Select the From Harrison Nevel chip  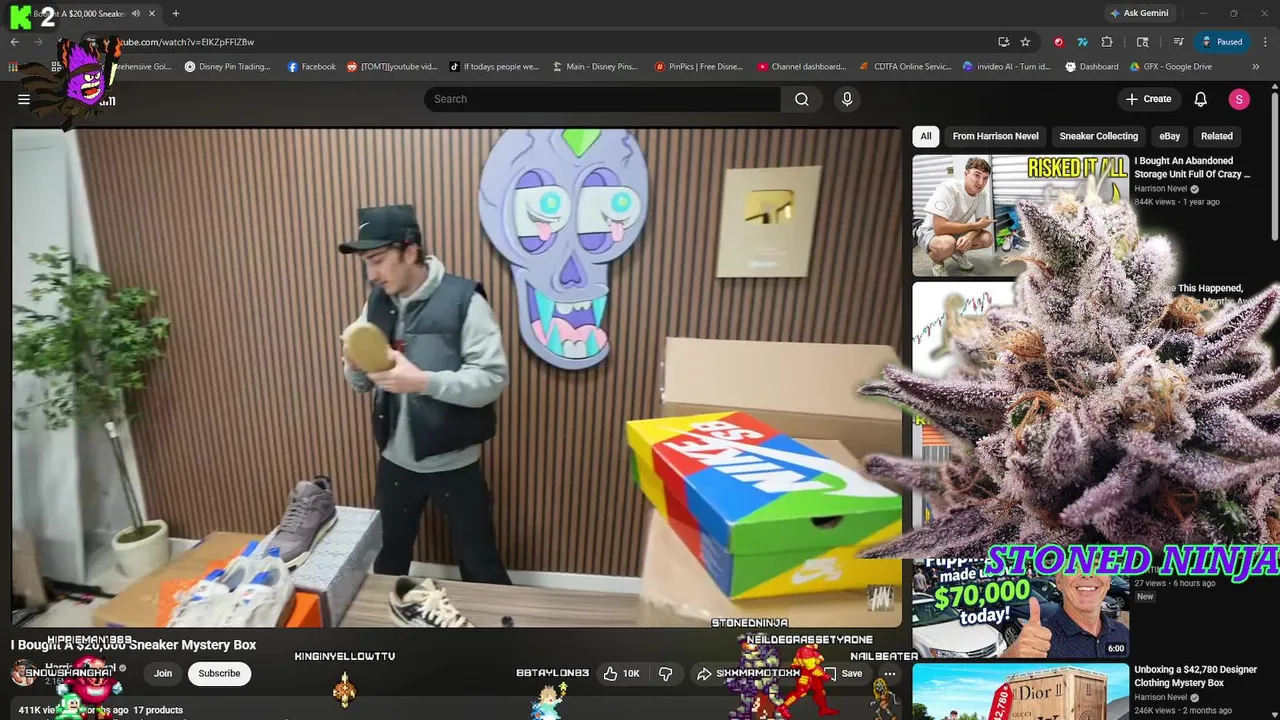coord(995,136)
